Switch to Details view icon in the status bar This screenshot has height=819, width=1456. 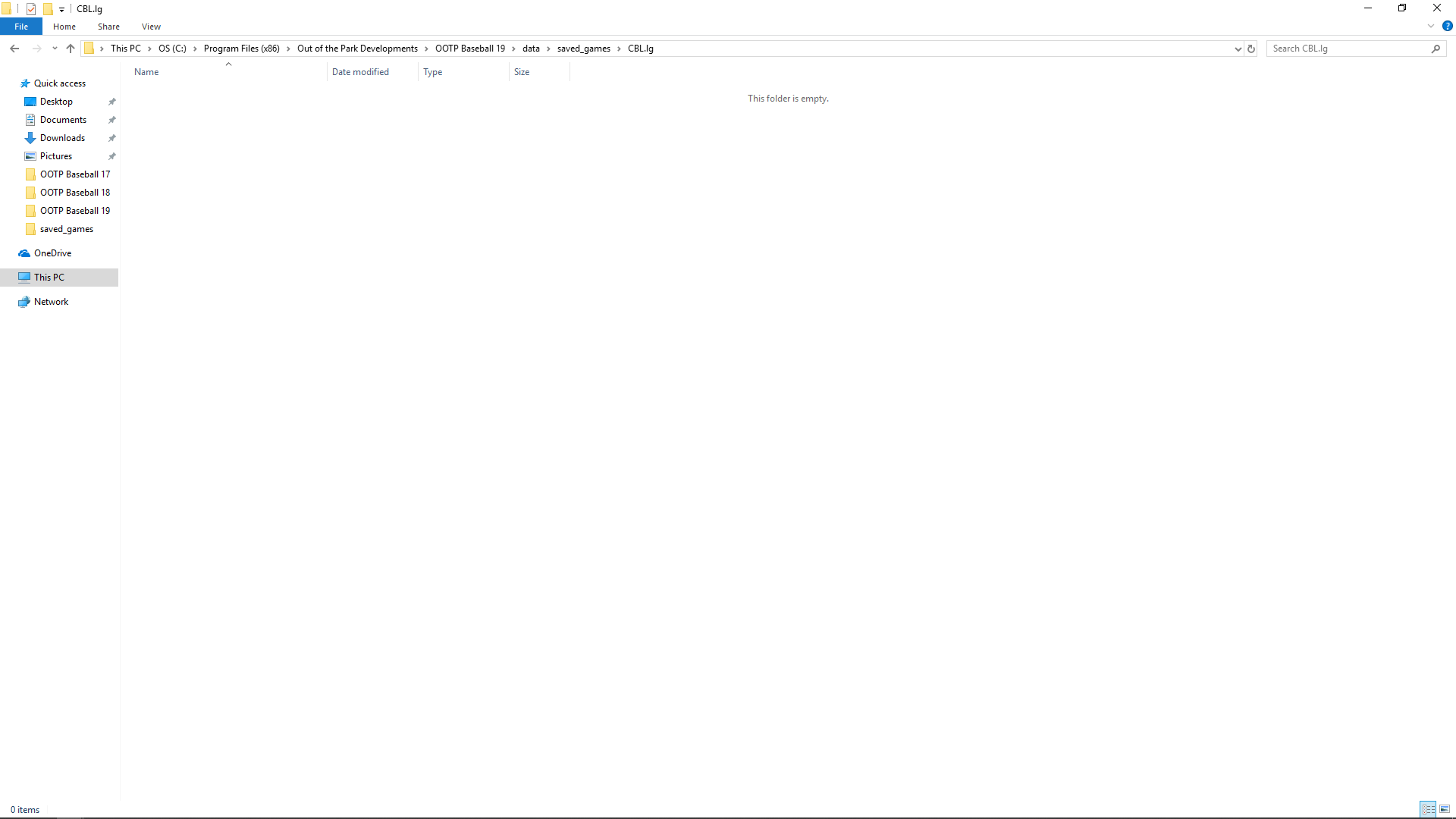click(x=1428, y=809)
